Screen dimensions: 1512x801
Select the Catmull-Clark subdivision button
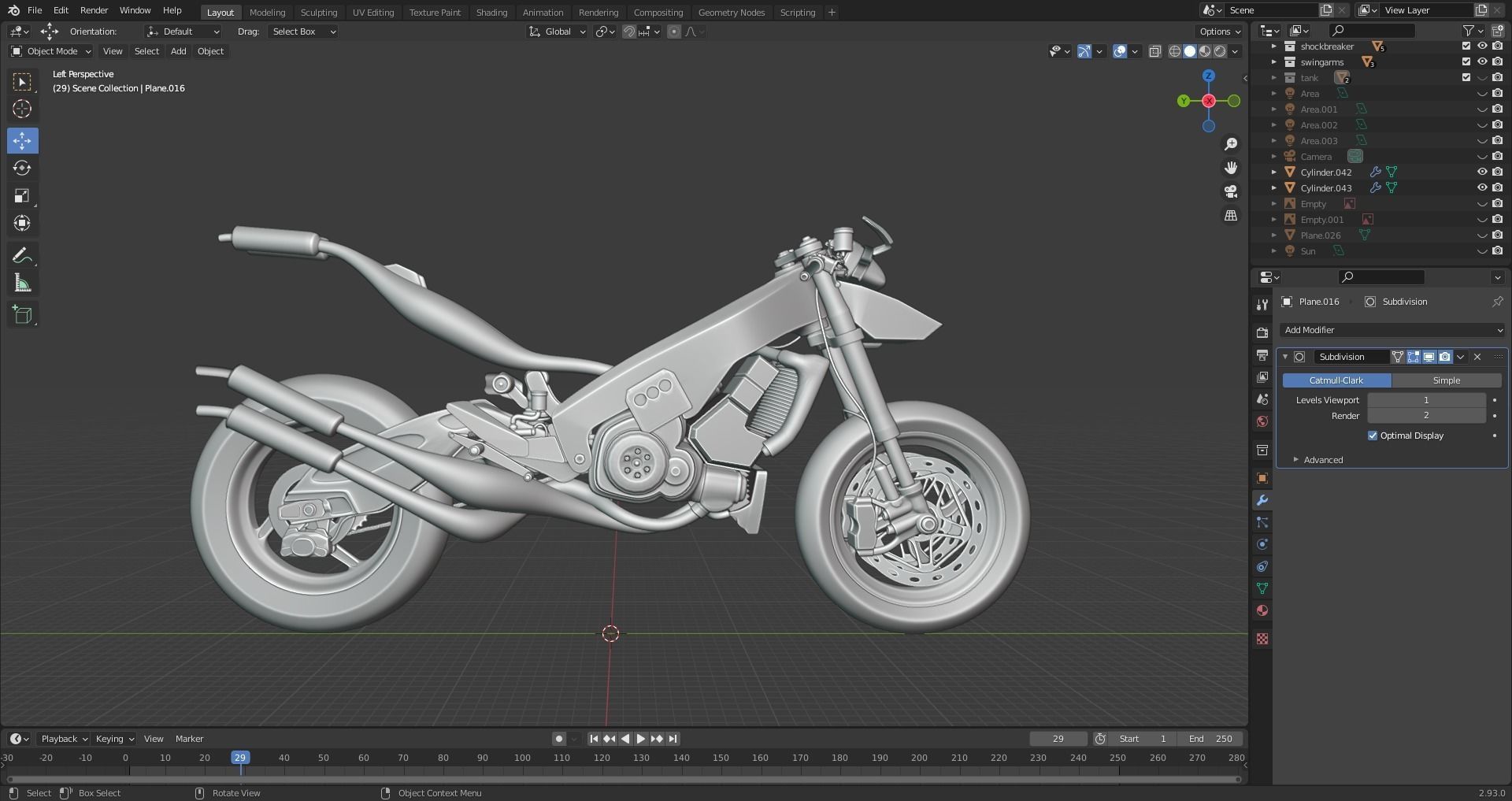point(1336,380)
